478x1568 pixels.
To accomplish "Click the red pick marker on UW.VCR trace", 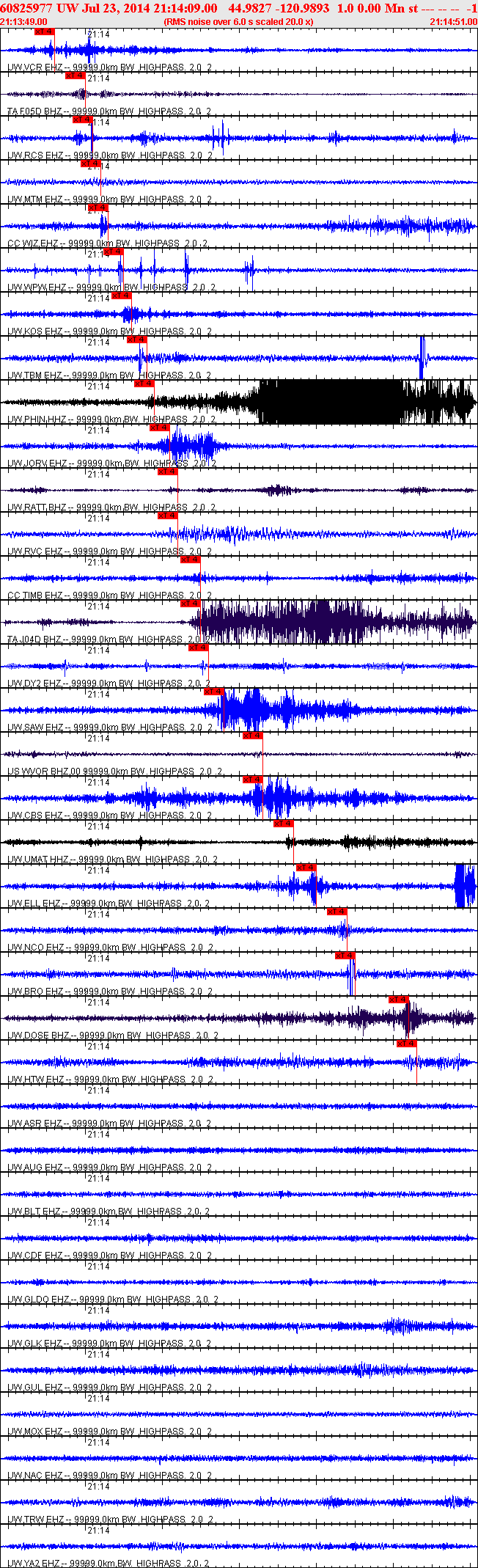I will (45, 32).
